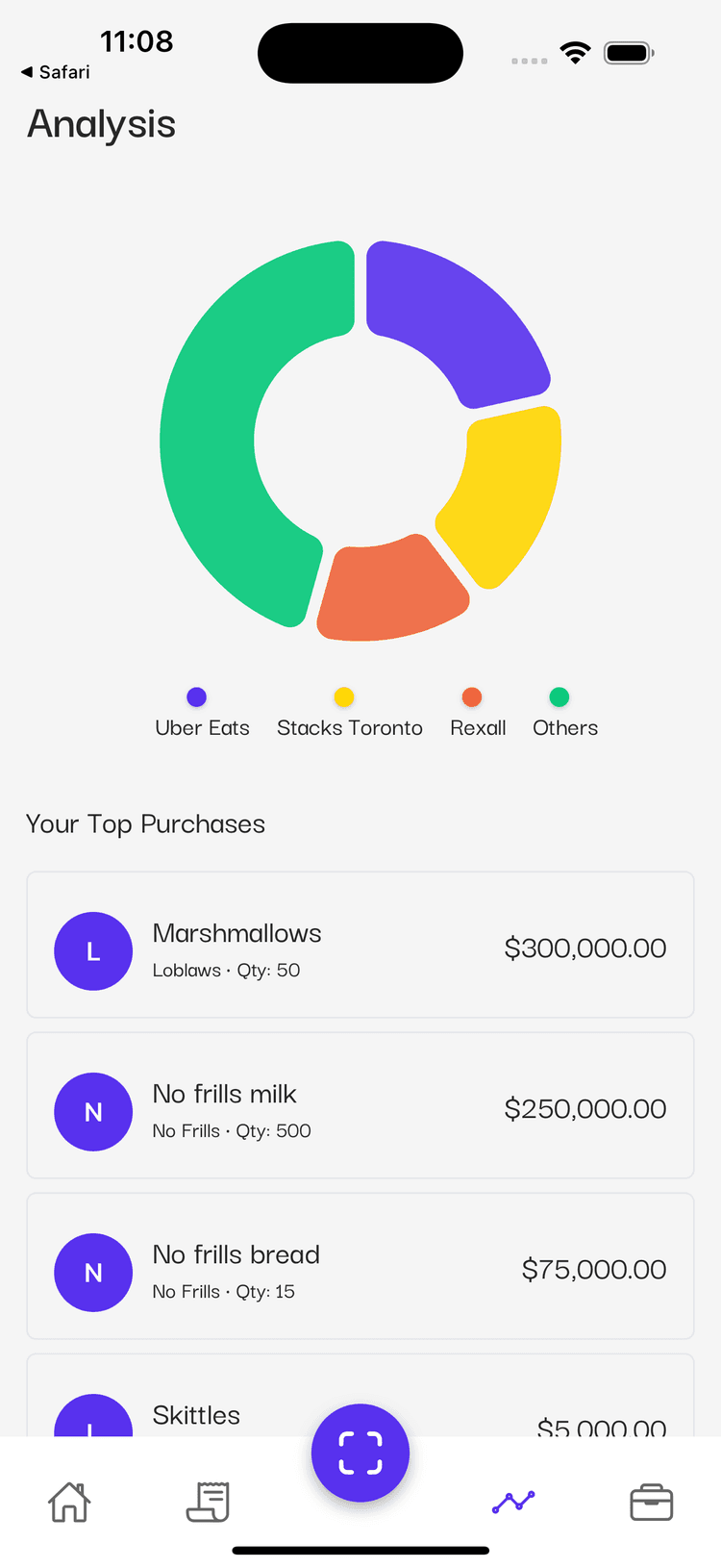The image size is (721, 1568).
Task: Go back to Safari from status bar
Action: [56, 72]
